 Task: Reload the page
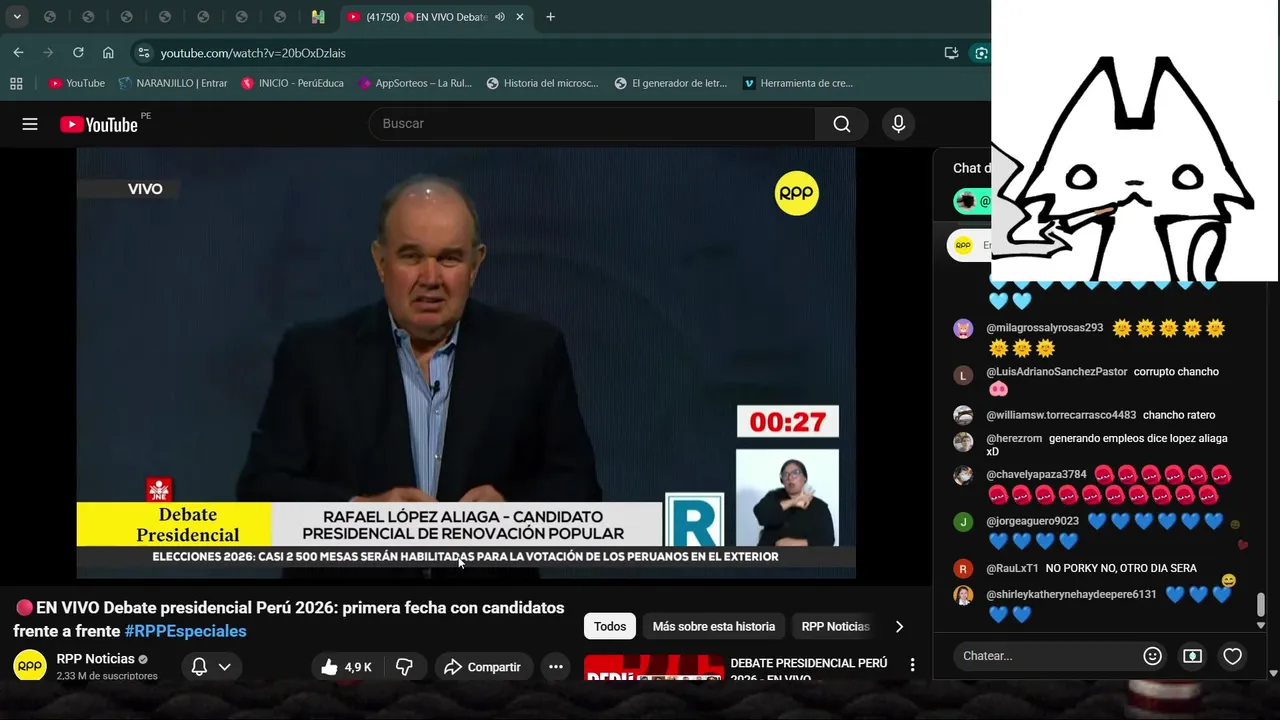click(x=78, y=52)
